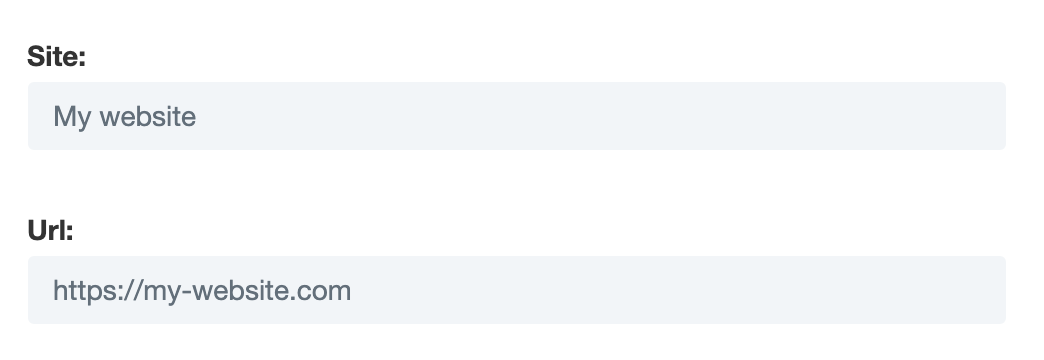Click the https://my-website.com placeholder text

(x=202, y=291)
